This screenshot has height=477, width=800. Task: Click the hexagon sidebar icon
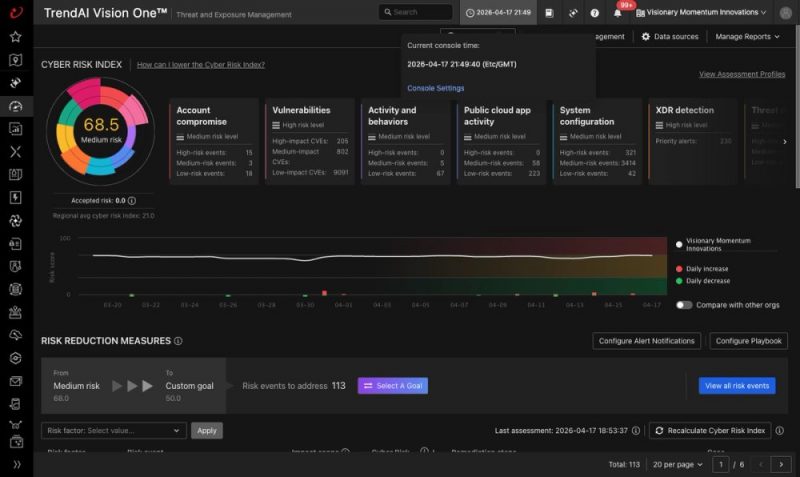click(16, 358)
